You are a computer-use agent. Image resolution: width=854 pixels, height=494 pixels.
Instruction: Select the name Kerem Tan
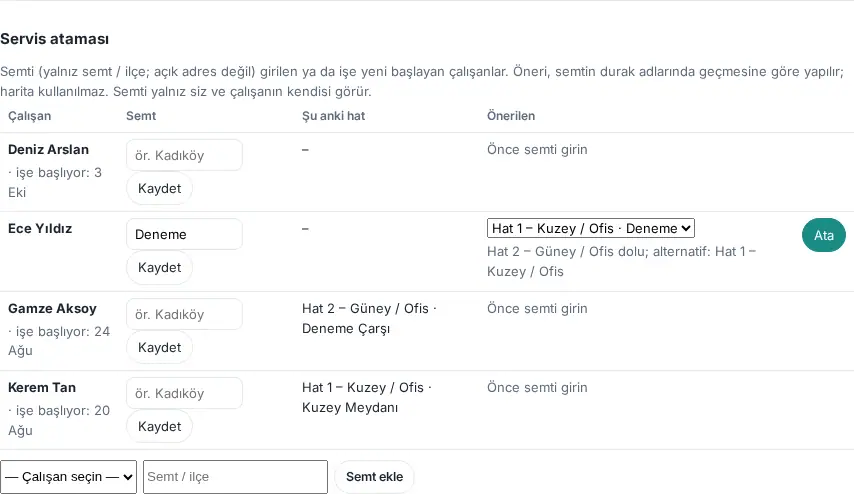[41, 388]
